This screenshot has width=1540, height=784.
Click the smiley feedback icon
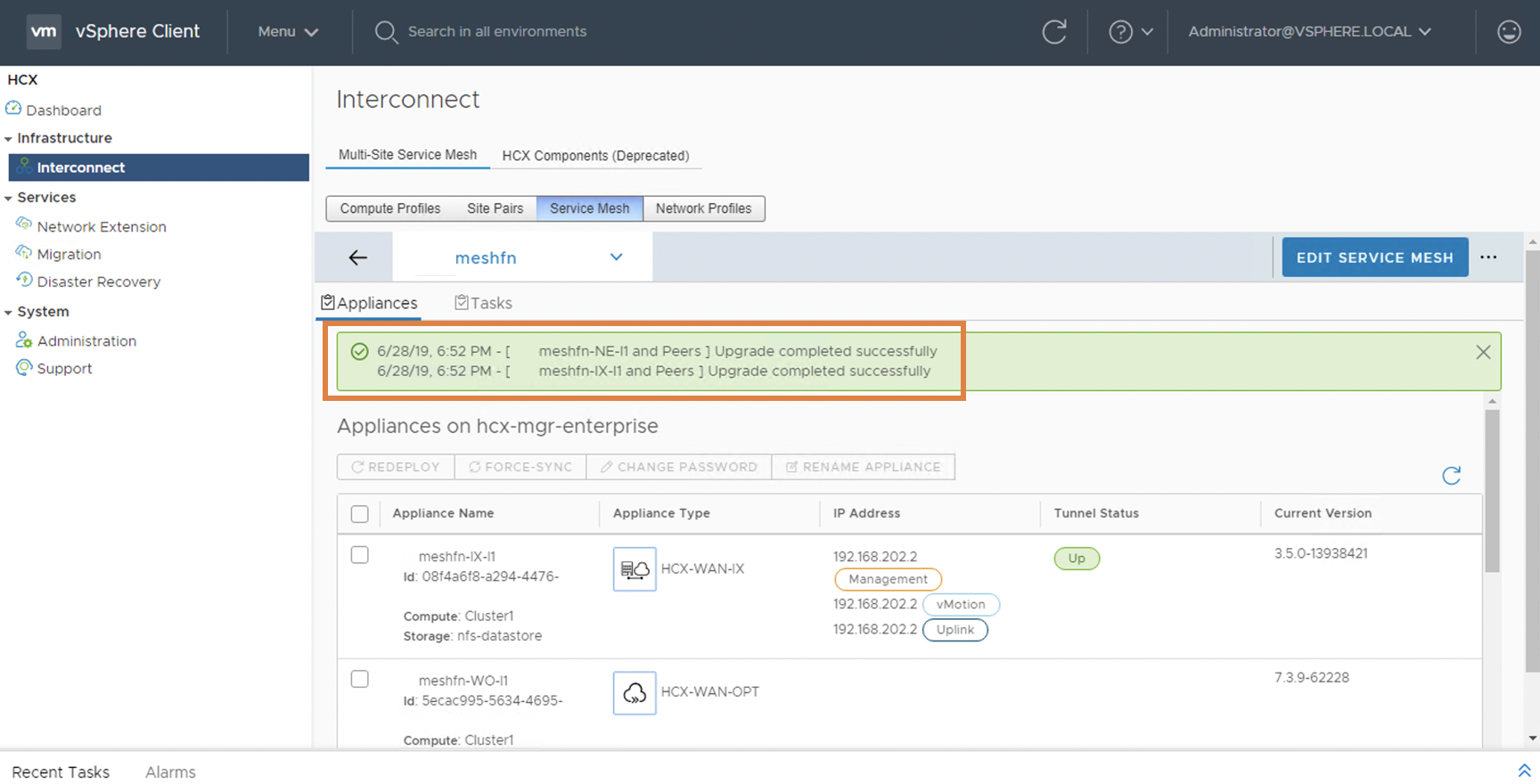click(x=1509, y=32)
